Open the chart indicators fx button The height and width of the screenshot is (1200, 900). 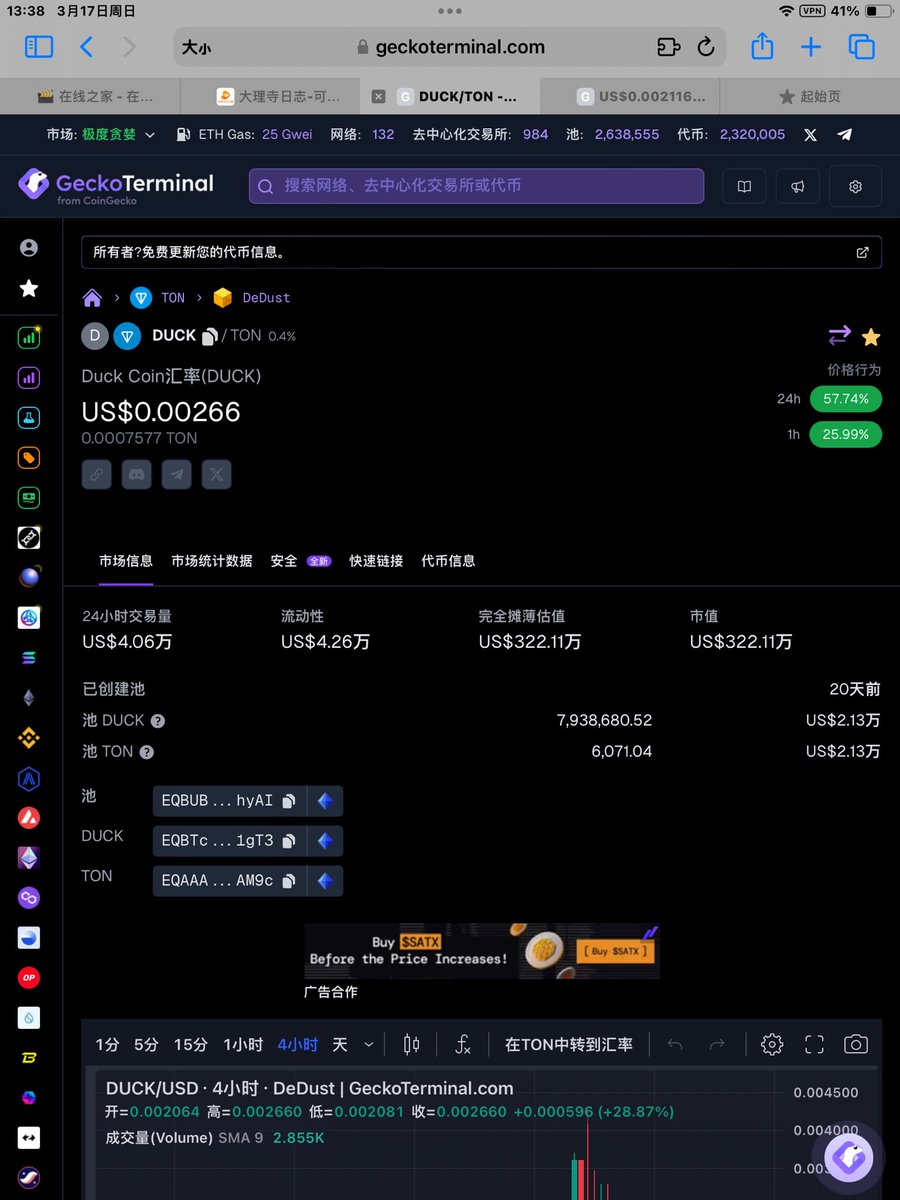tap(462, 1045)
